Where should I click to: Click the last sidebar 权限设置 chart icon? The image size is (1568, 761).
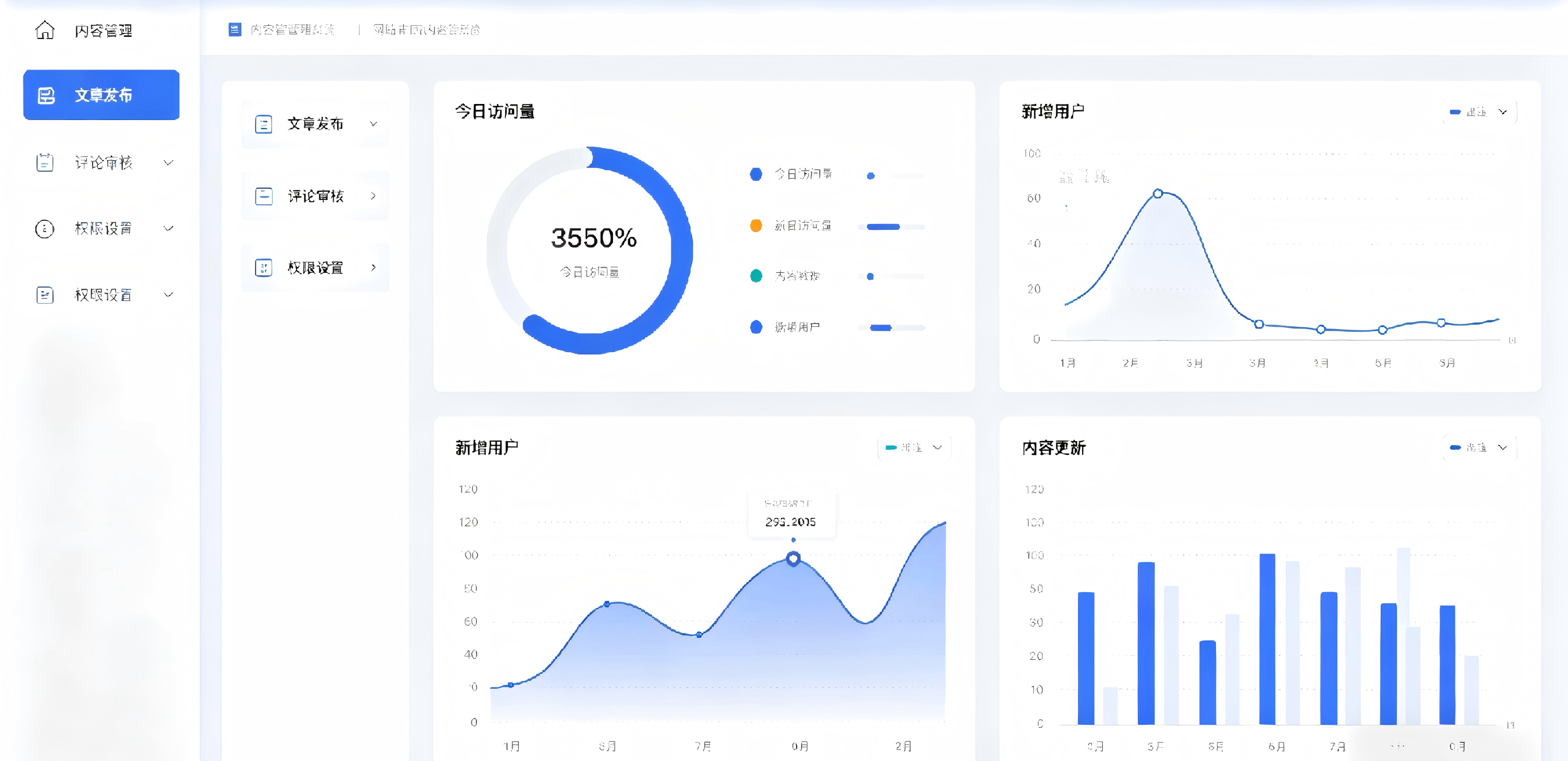[44, 295]
